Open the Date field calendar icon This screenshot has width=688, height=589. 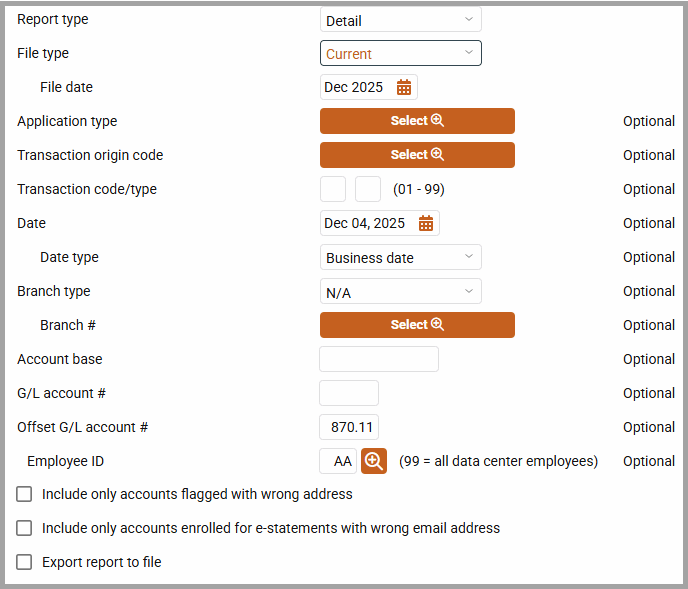(x=426, y=224)
